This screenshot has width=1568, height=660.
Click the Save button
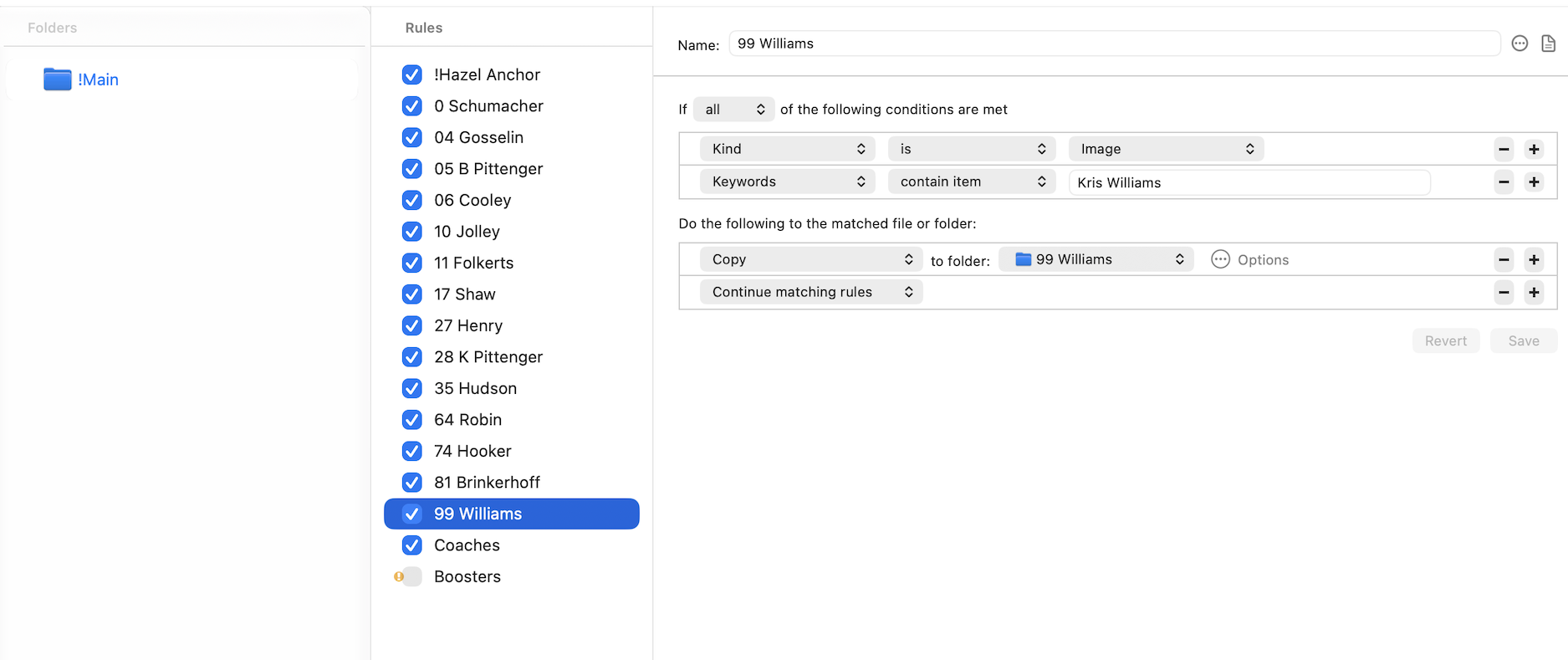pos(1524,341)
